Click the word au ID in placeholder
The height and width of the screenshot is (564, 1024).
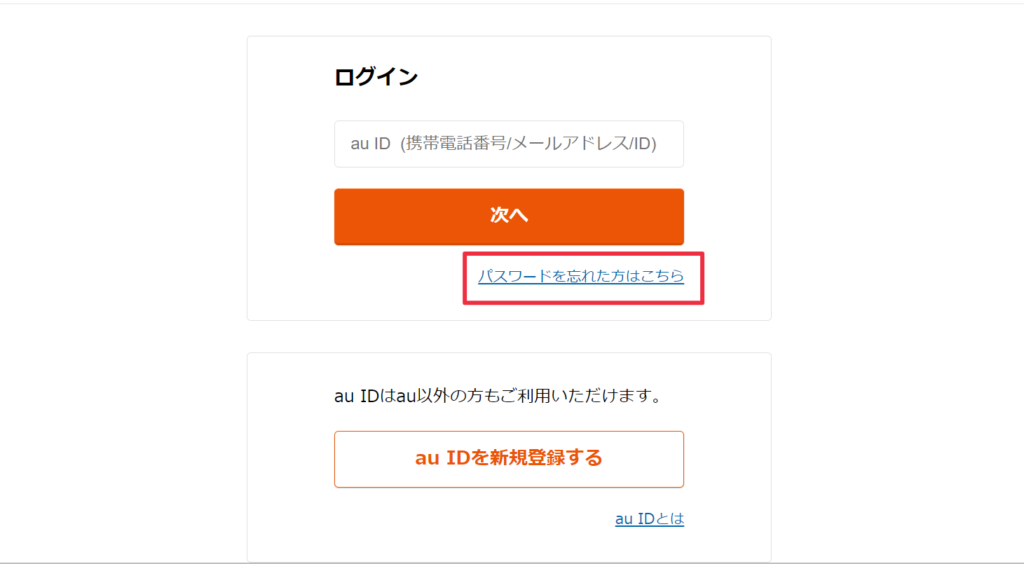pos(370,144)
